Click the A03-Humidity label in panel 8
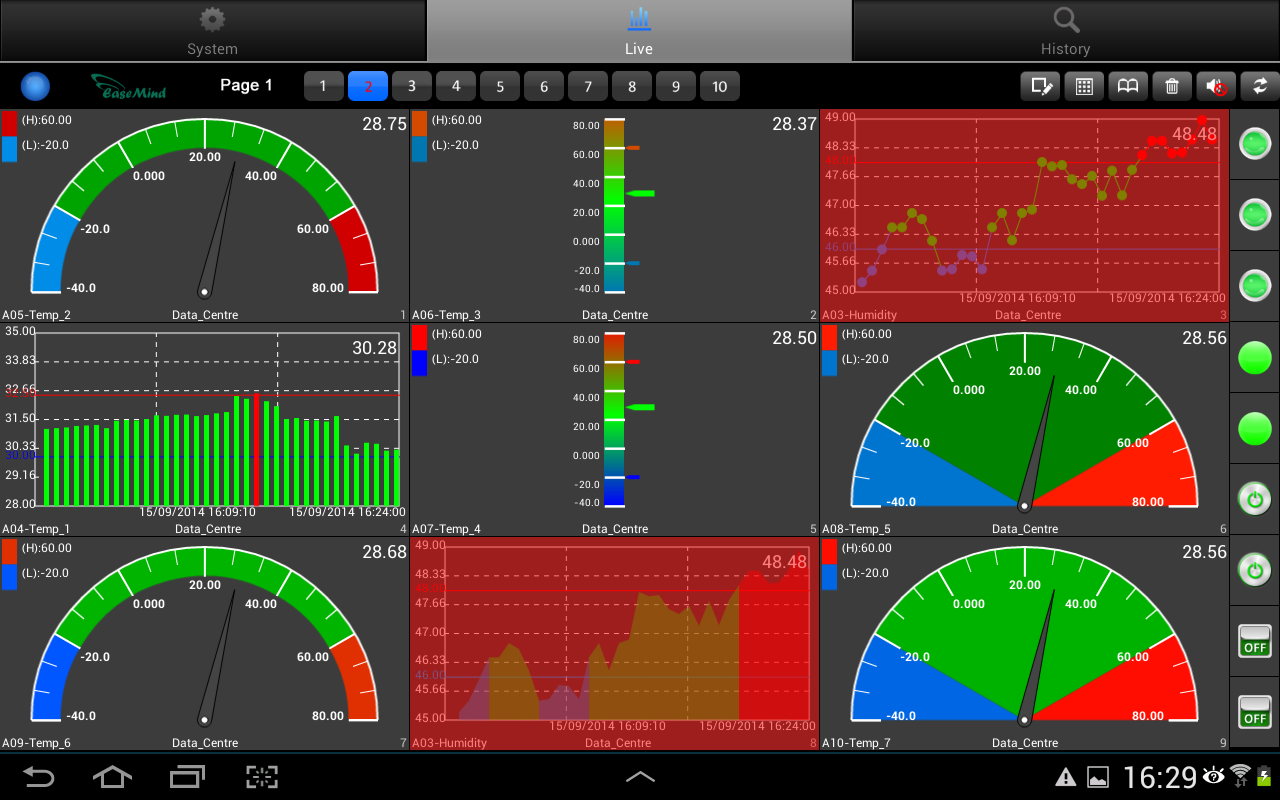Screen dimensions: 1280x800 point(449,743)
